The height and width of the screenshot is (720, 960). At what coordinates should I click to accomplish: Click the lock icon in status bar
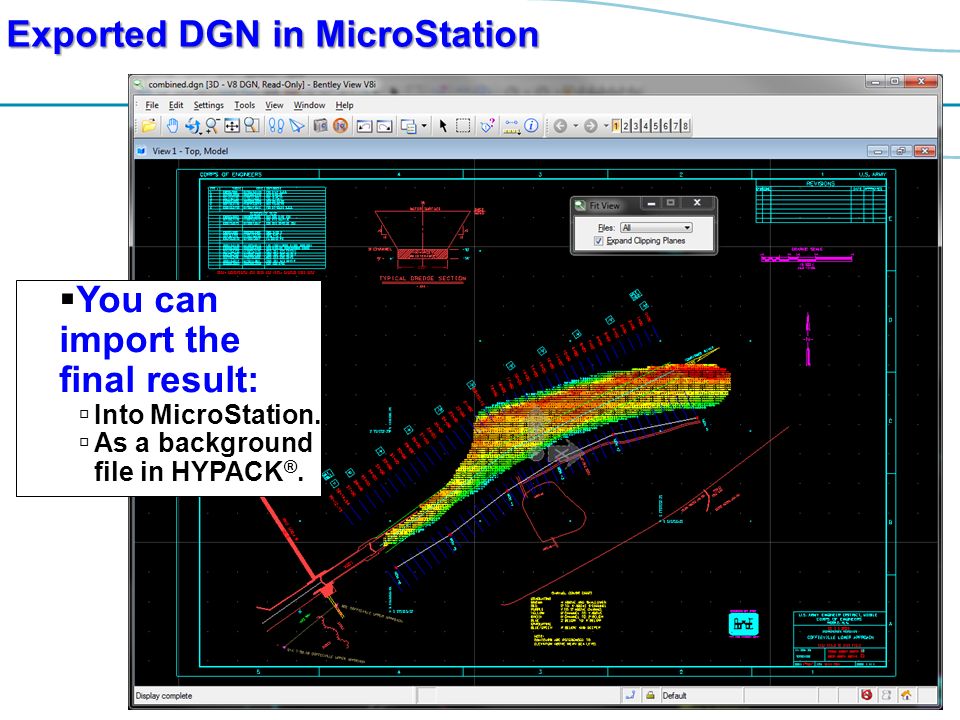point(650,695)
